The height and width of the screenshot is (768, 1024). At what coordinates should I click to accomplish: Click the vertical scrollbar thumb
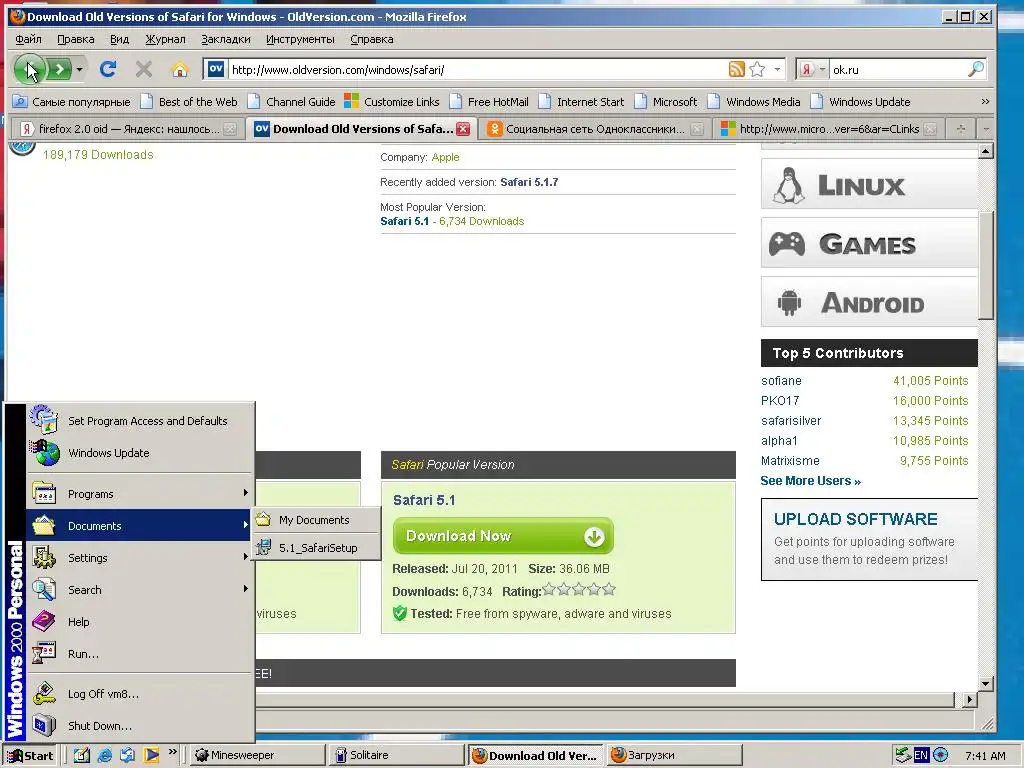click(985, 265)
